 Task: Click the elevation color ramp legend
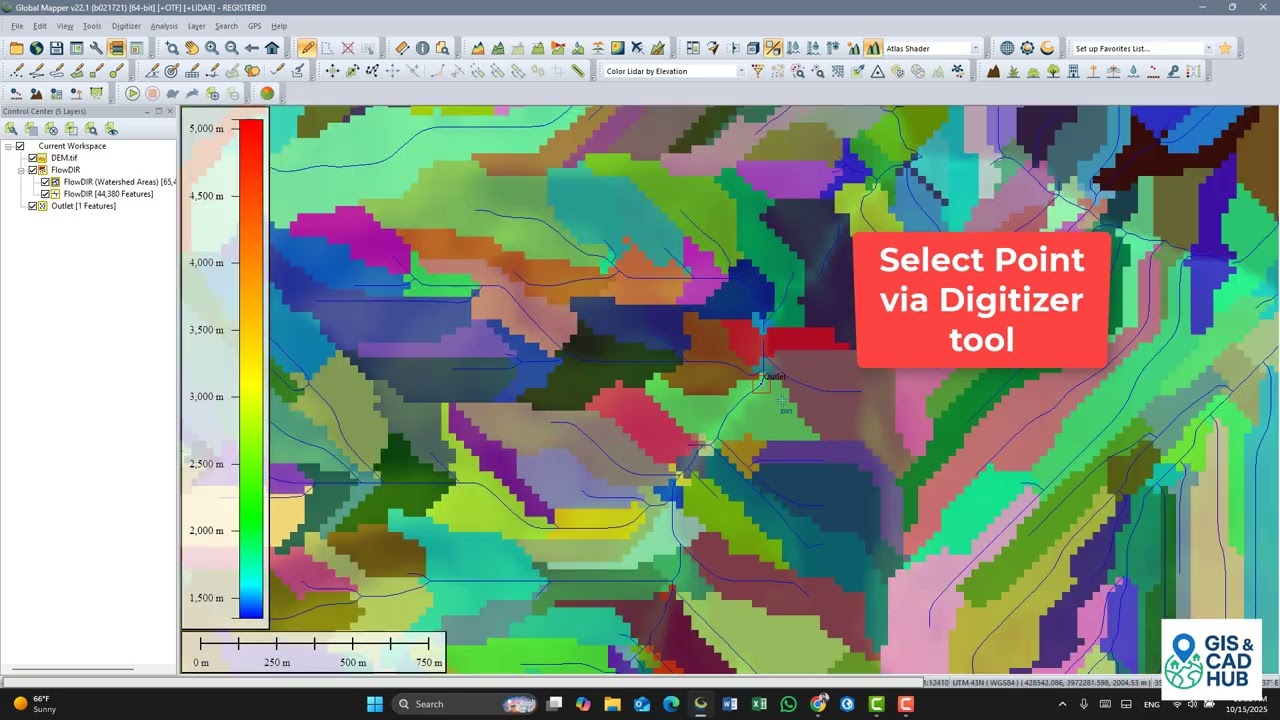(x=251, y=369)
